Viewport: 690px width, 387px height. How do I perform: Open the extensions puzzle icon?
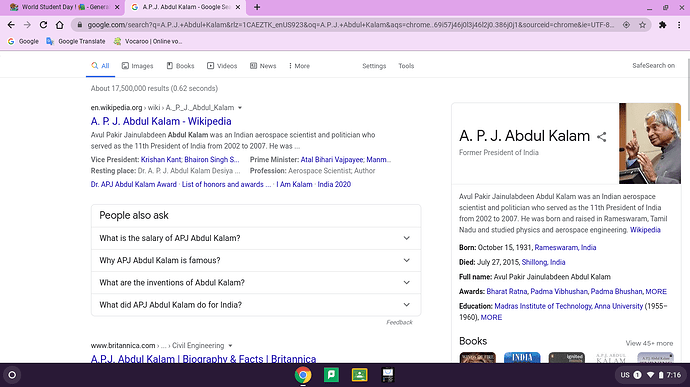click(x=662, y=25)
